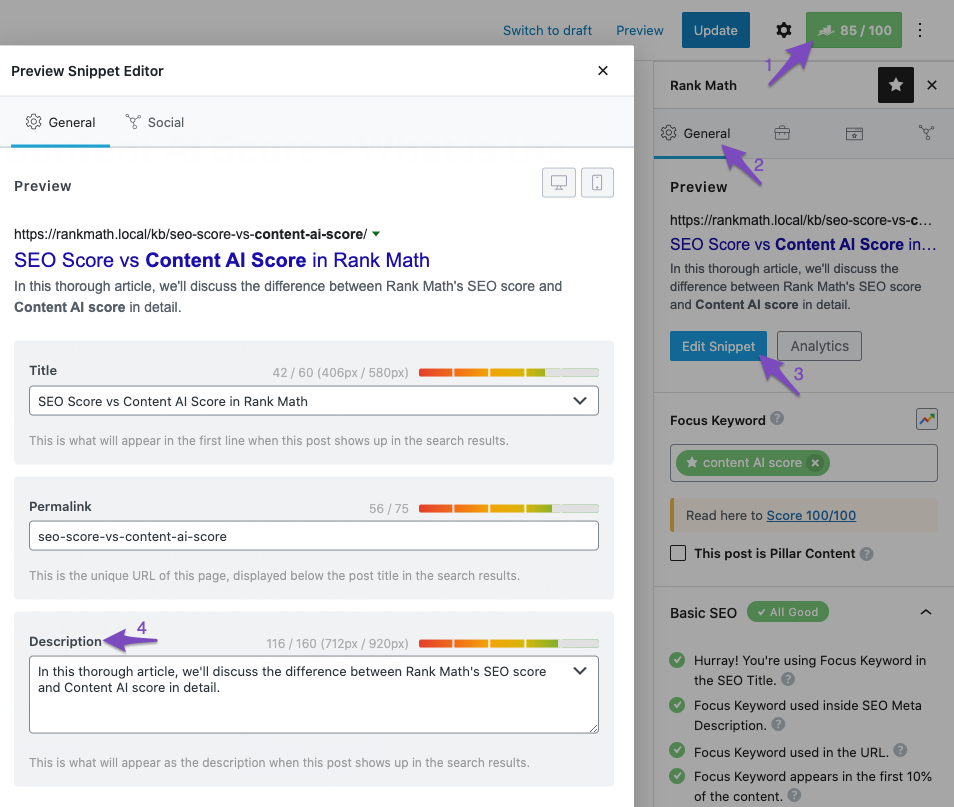The height and width of the screenshot is (807, 954).
Task: Click the Title length progress bar
Action: [x=509, y=372]
